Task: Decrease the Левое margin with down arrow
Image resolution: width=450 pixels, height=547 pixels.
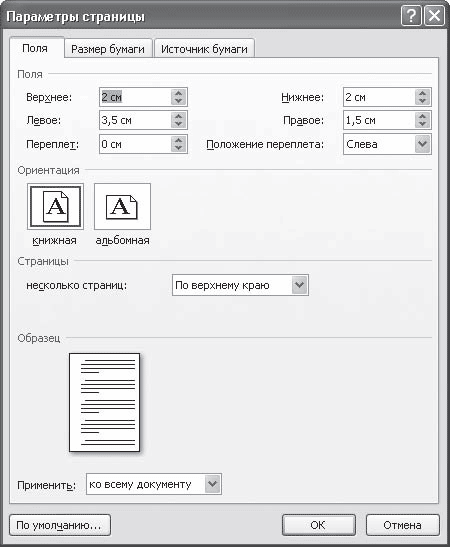Action: coord(178,124)
